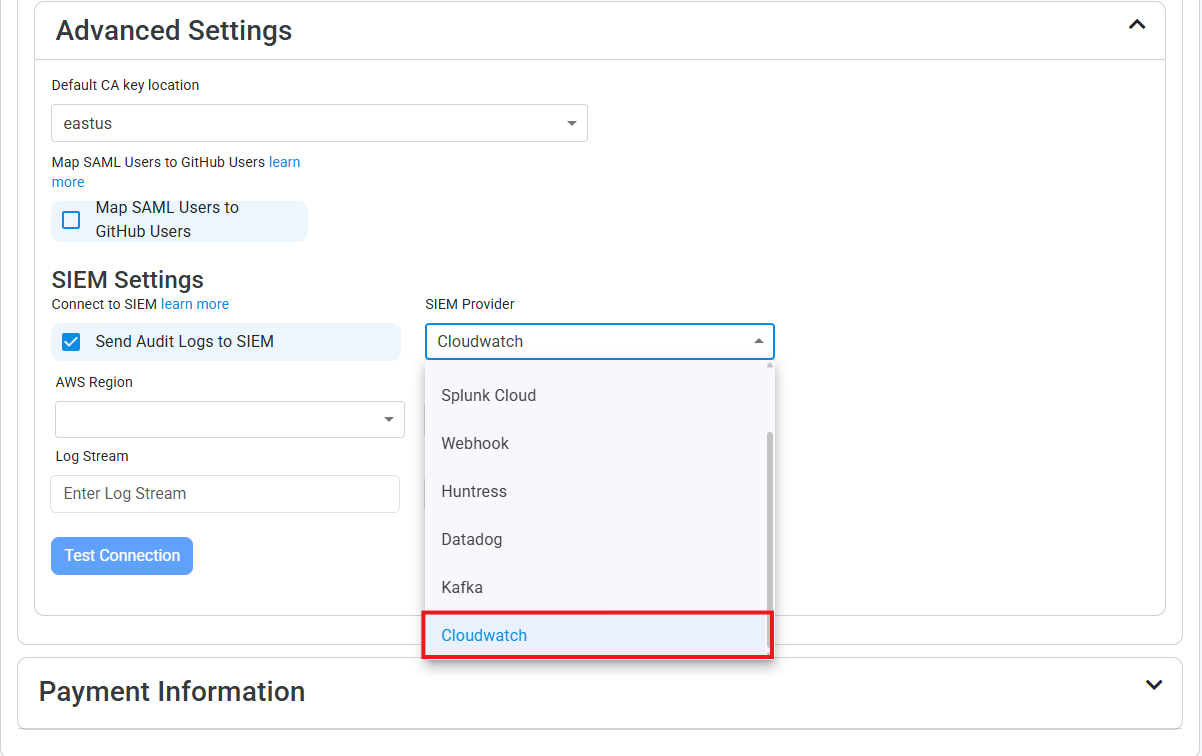1202x756 pixels.
Task: Uncheck the Send Audit Logs checkbox
Action: point(71,341)
